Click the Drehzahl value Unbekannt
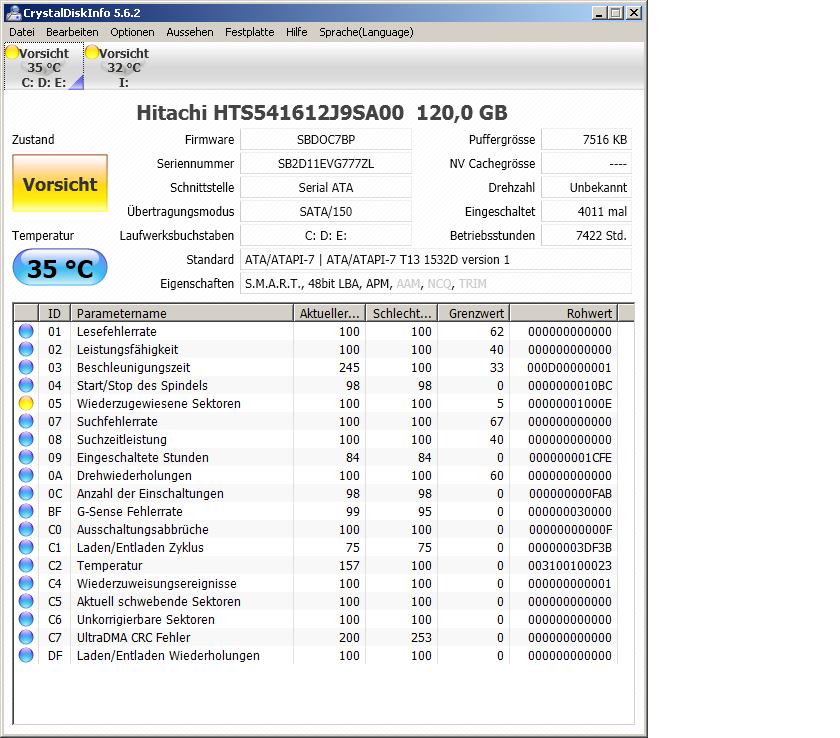 coord(587,187)
